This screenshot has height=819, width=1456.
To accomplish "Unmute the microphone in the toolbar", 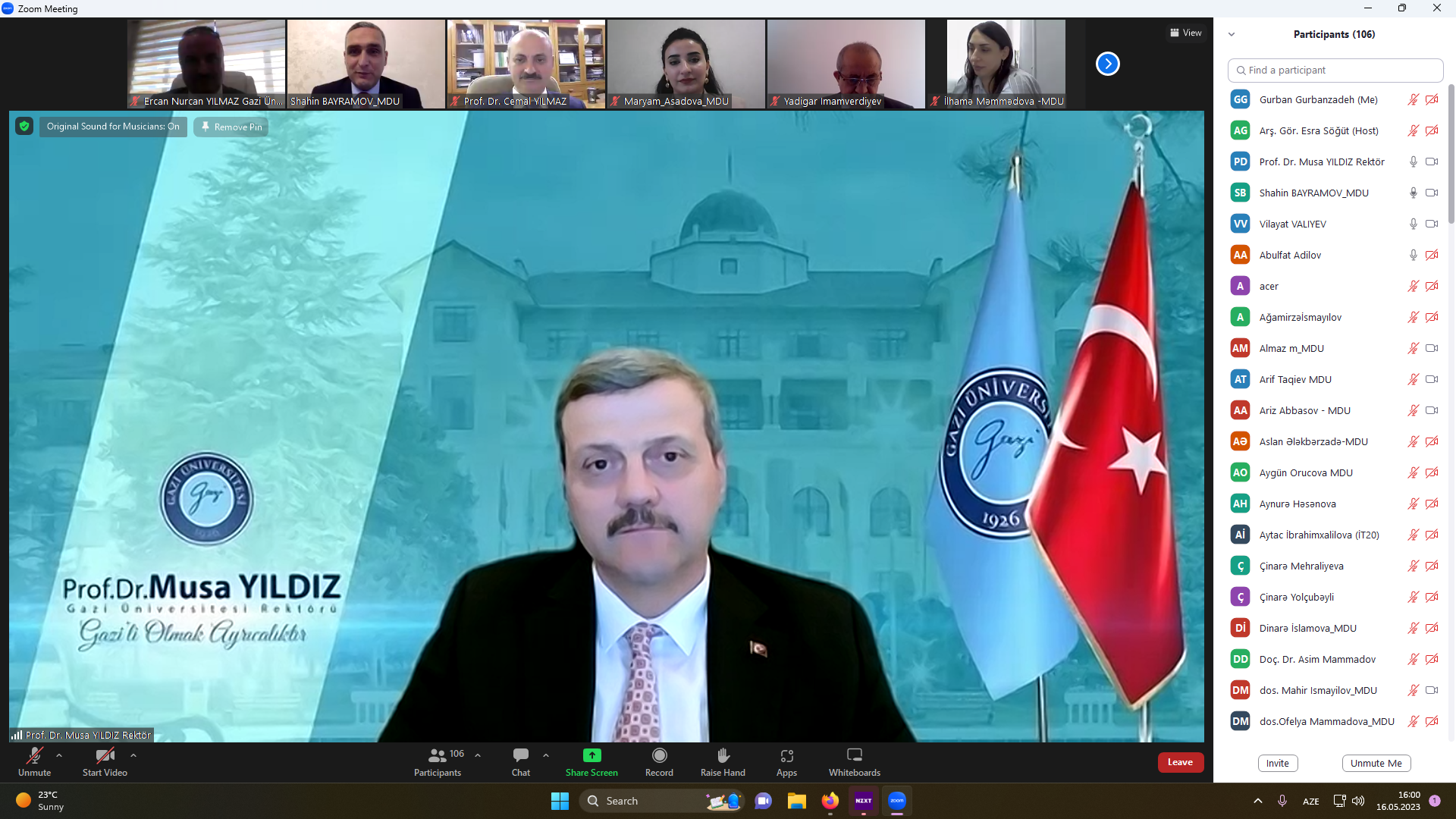I will (34, 755).
